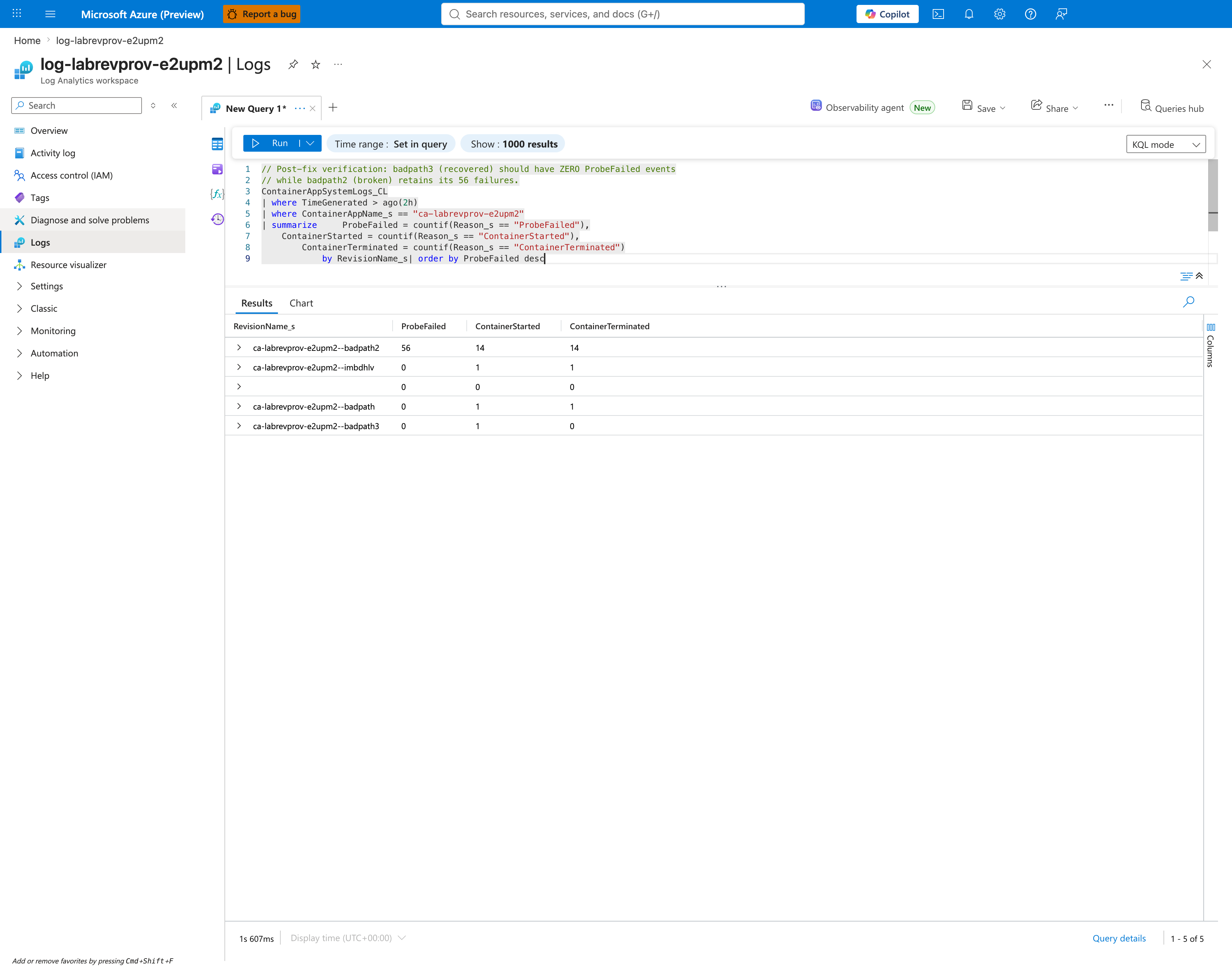Open the feedback icon in top bar
Image resolution: width=1232 pixels, height=968 pixels.
point(1061,14)
